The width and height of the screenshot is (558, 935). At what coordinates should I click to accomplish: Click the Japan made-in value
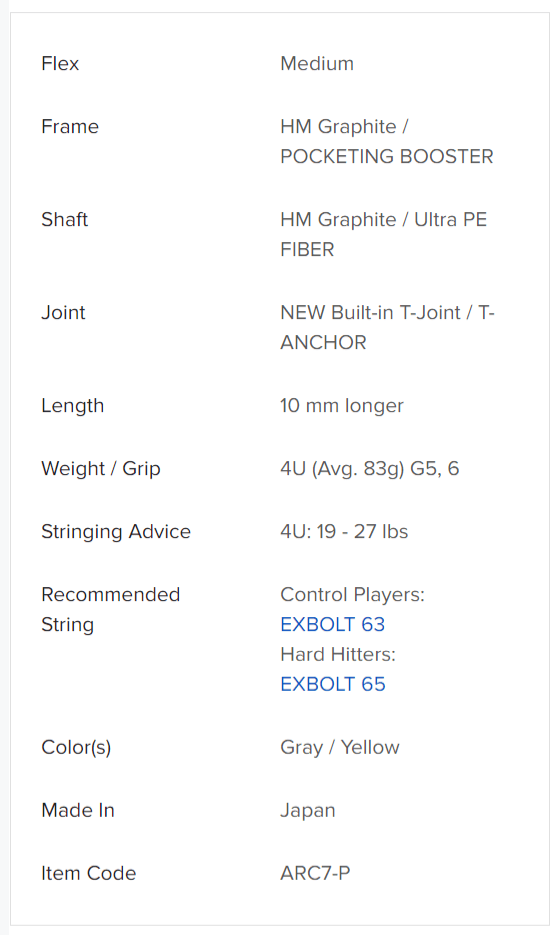coord(308,810)
